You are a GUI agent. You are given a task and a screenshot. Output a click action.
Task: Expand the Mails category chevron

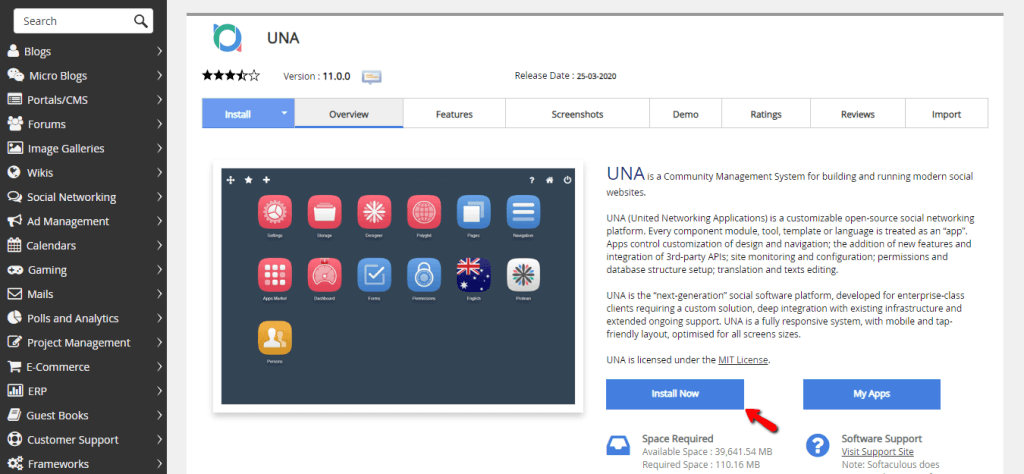pos(159,294)
